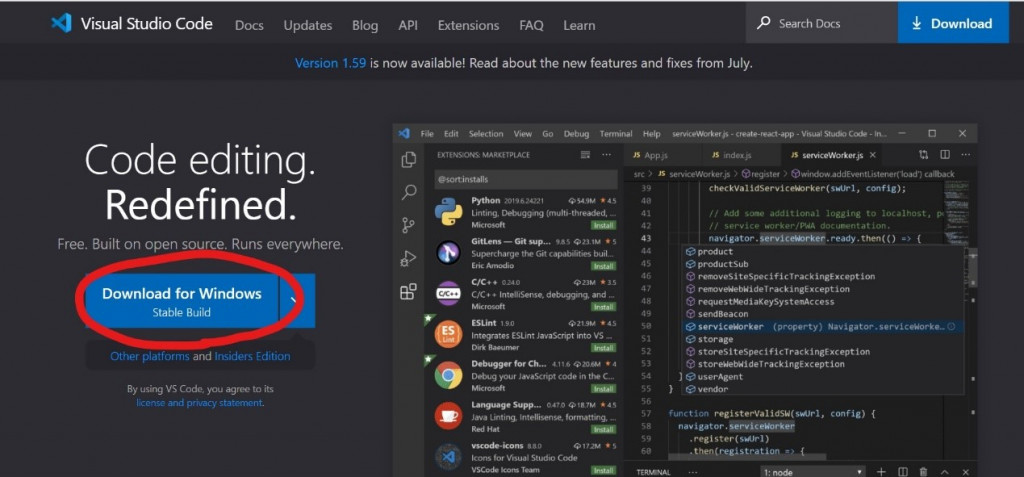
Task: Click the Visual Studio Code logo
Action: (x=61, y=24)
